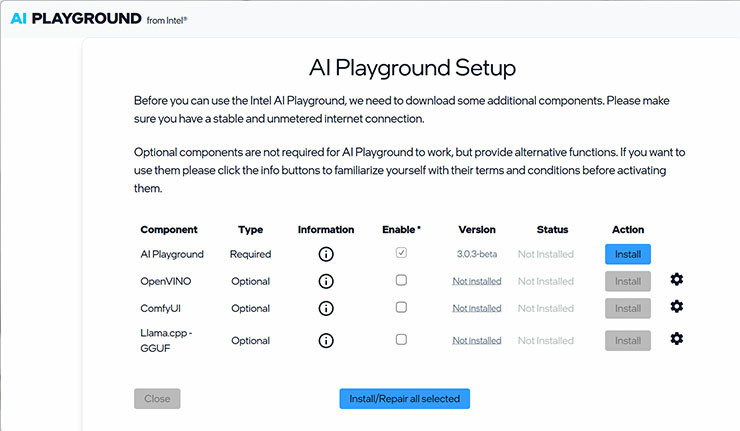The width and height of the screenshot is (740, 431).
Task: Click AI Playground 'Not Installed' status
Action: tap(546, 254)
